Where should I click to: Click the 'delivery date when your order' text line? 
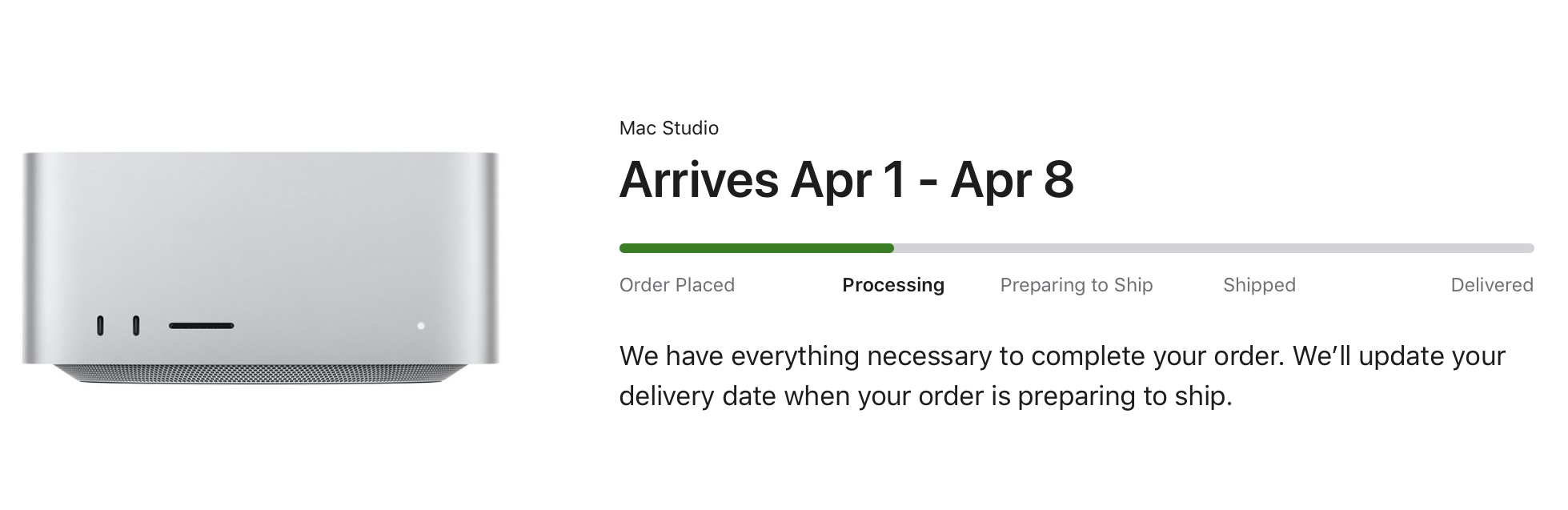click(924, 396)
